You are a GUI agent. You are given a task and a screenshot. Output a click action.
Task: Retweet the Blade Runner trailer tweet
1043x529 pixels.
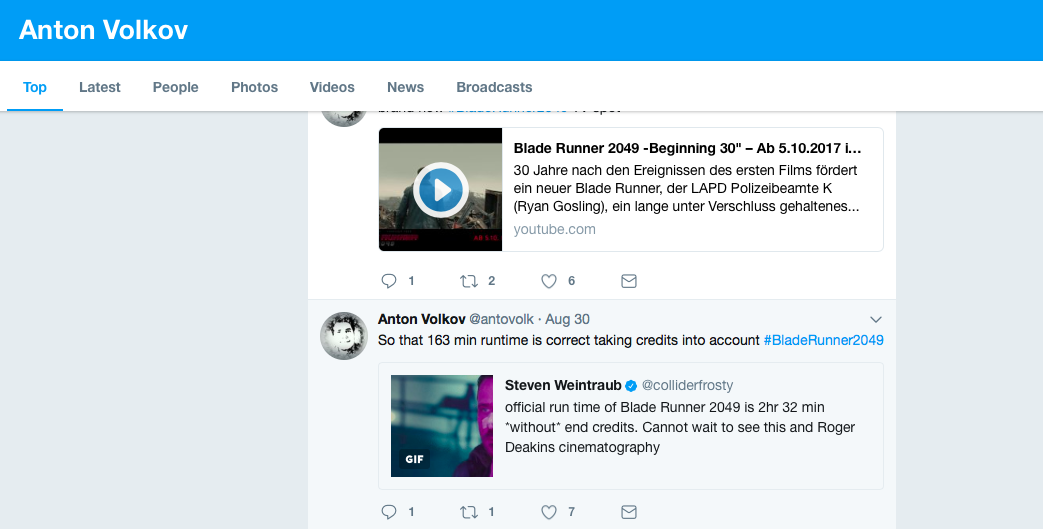pyautogui.click(x=469, y=281)
